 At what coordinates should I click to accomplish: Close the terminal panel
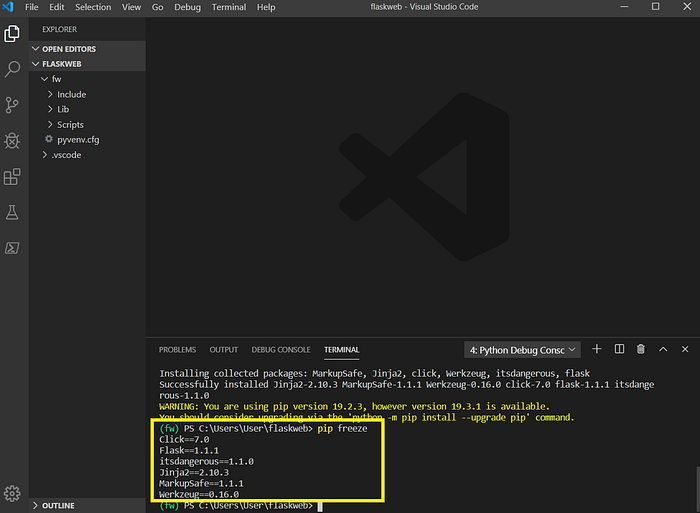(685, 349)
